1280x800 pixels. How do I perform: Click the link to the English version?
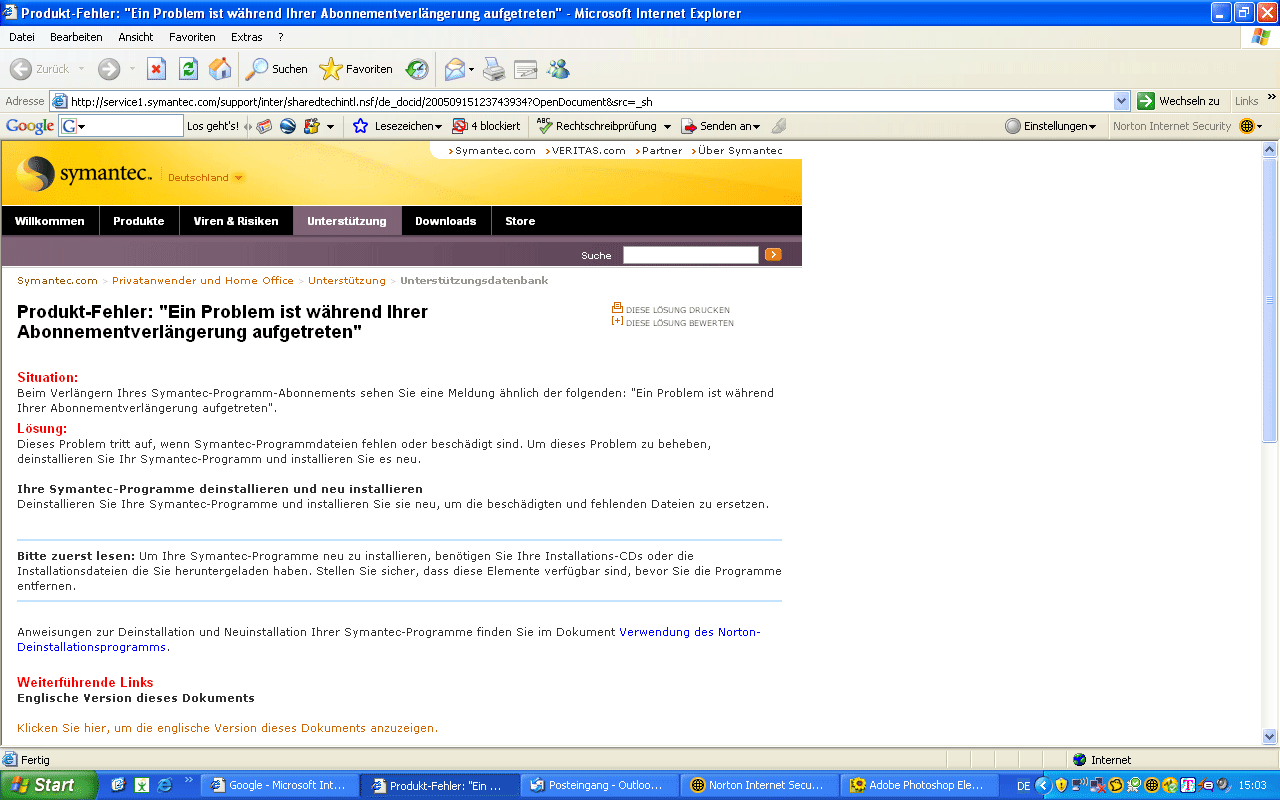point(227,728)
